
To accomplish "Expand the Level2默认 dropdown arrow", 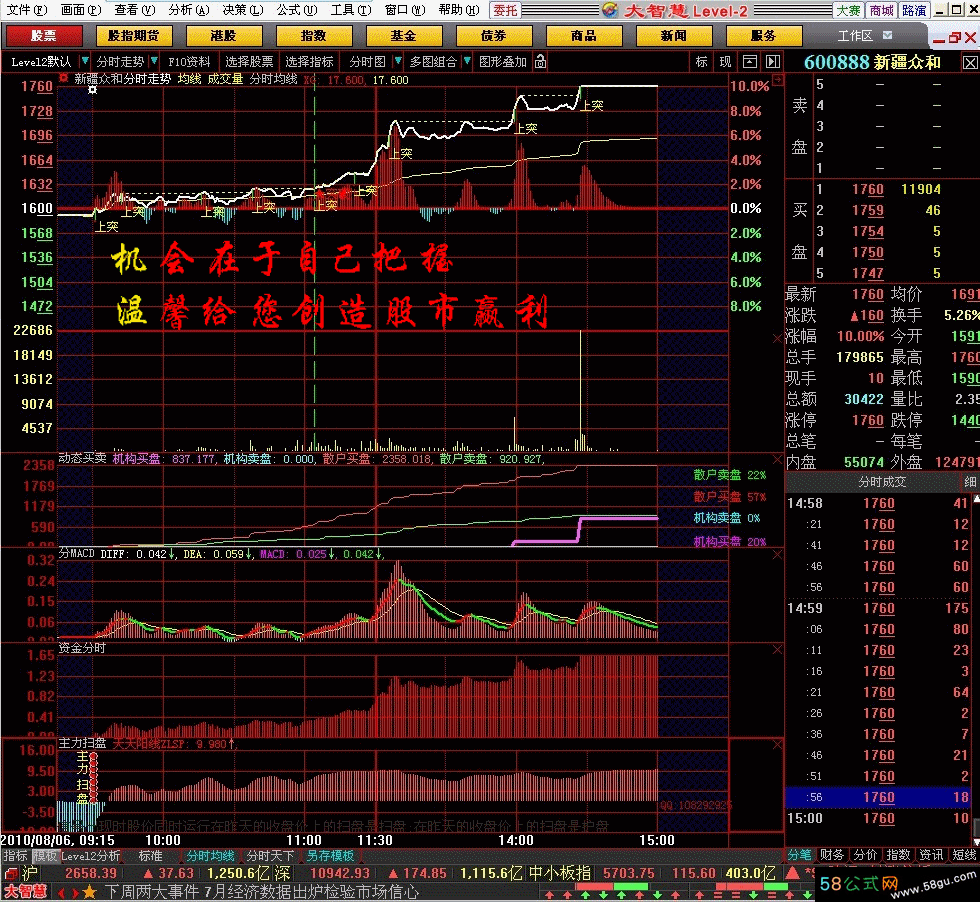I will pyautogui.click(x=85, y=61).
